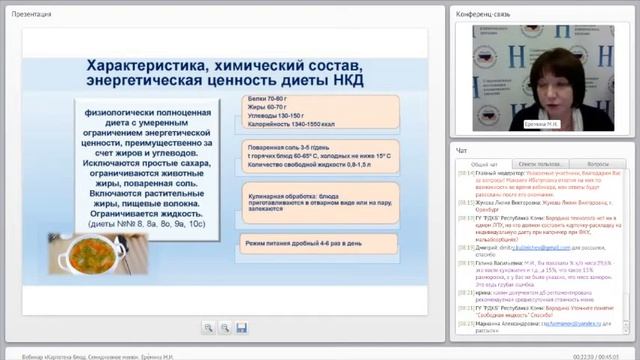
Task: Click the Конференц-связь panel title
Action: [x=483, y=14]
